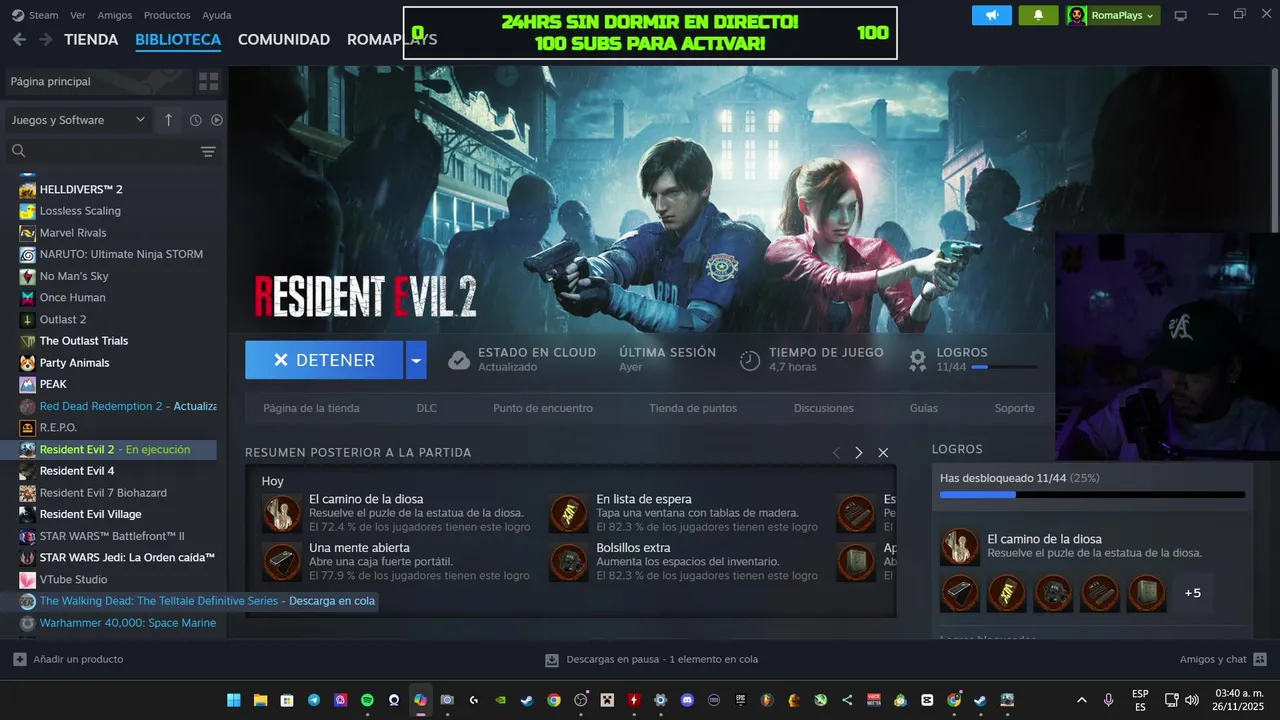Show the +5 more achievements

click(1192, 593)
